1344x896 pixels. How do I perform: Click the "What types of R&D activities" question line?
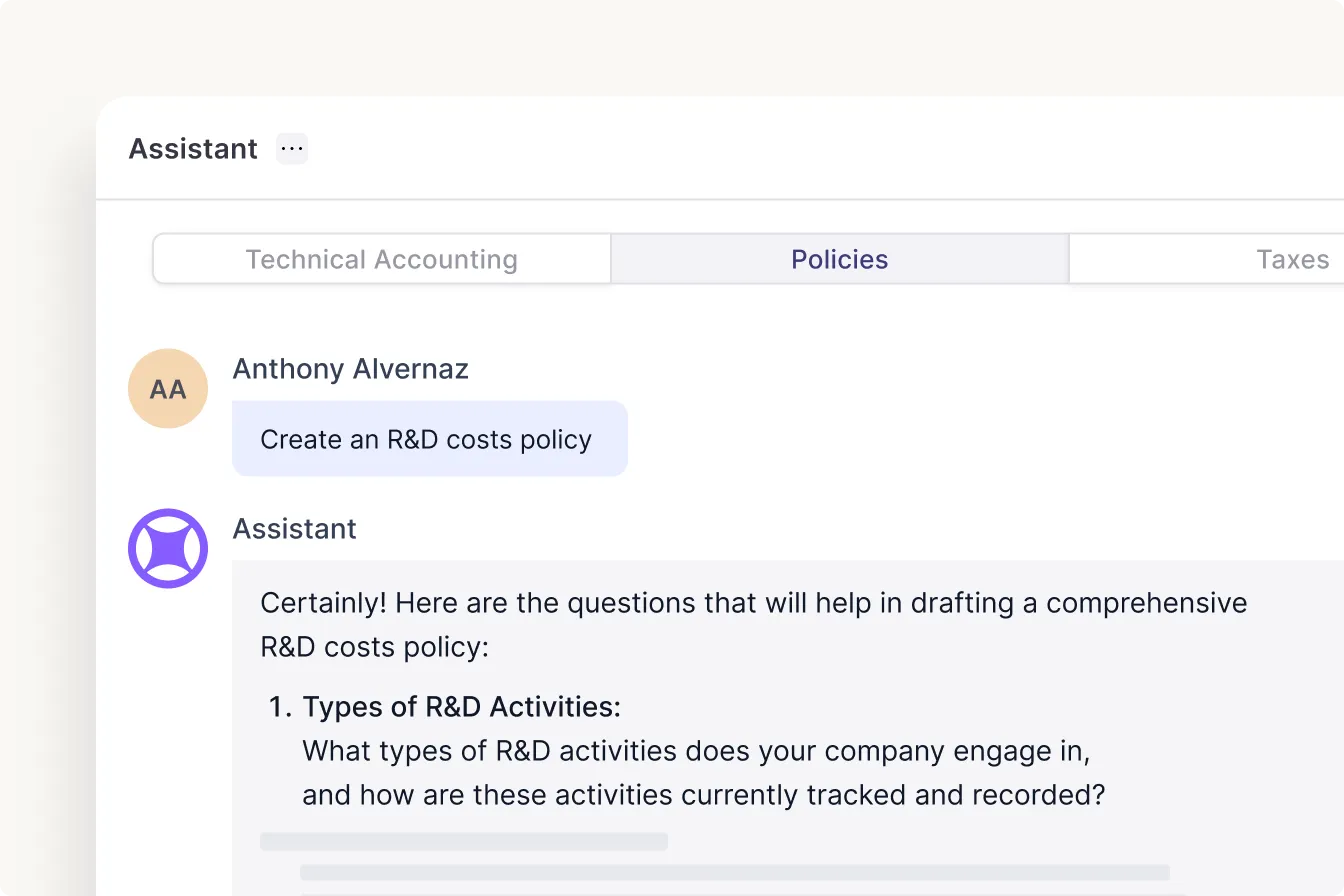coord(695,750)
